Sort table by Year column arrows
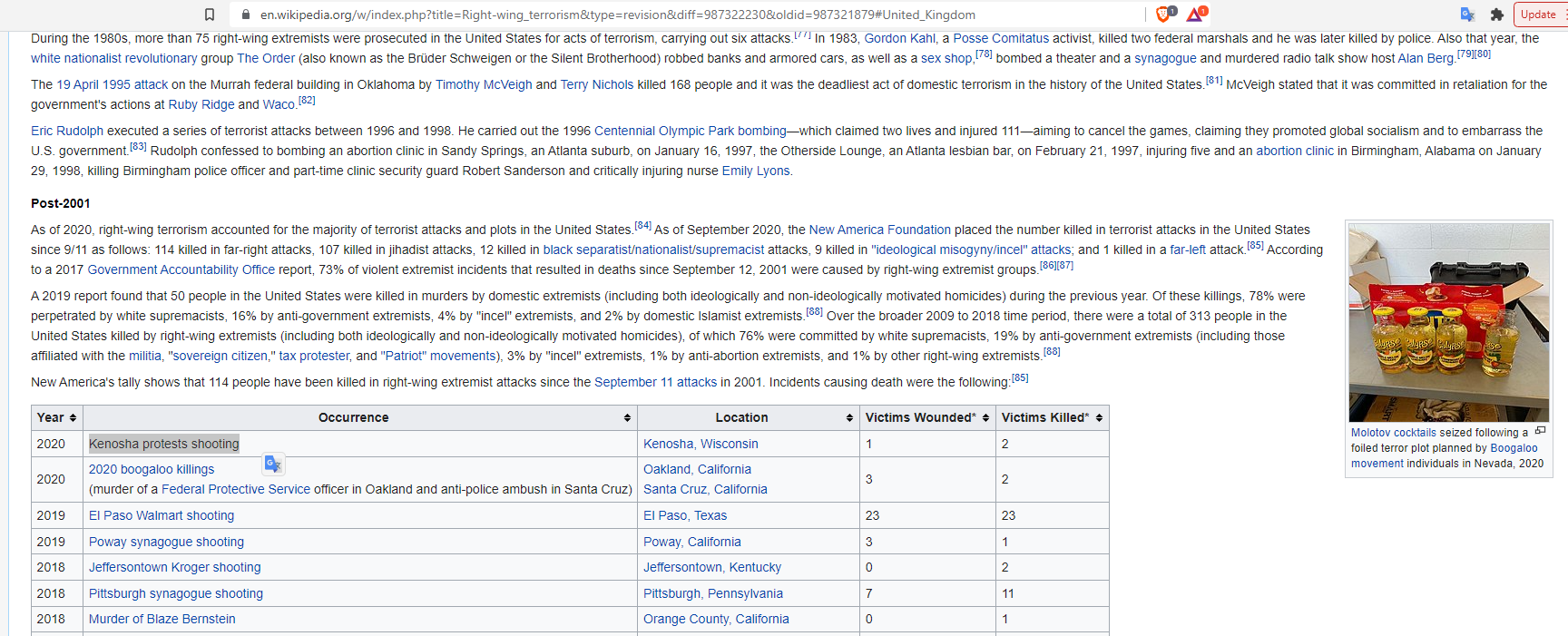The image size is (1568, 636). point(73,418)
